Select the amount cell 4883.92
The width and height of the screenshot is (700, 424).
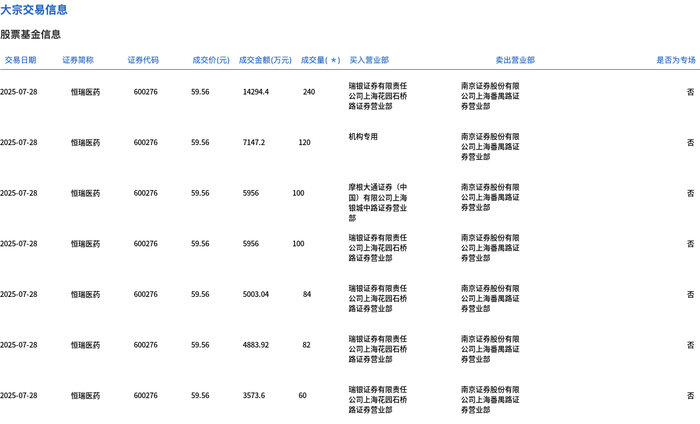pyautogui.click(x=256, y=345)
